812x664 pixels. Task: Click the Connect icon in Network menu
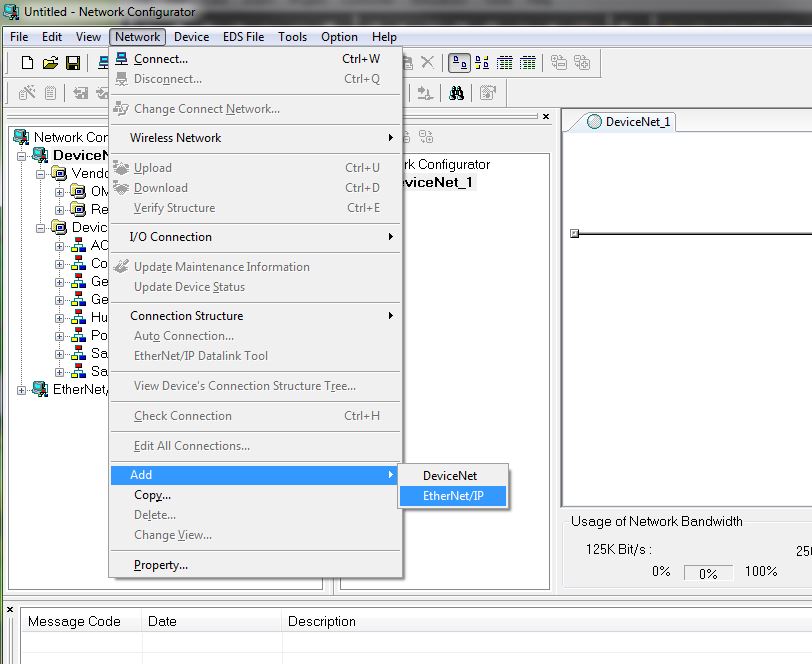click(x=121, y=59)
